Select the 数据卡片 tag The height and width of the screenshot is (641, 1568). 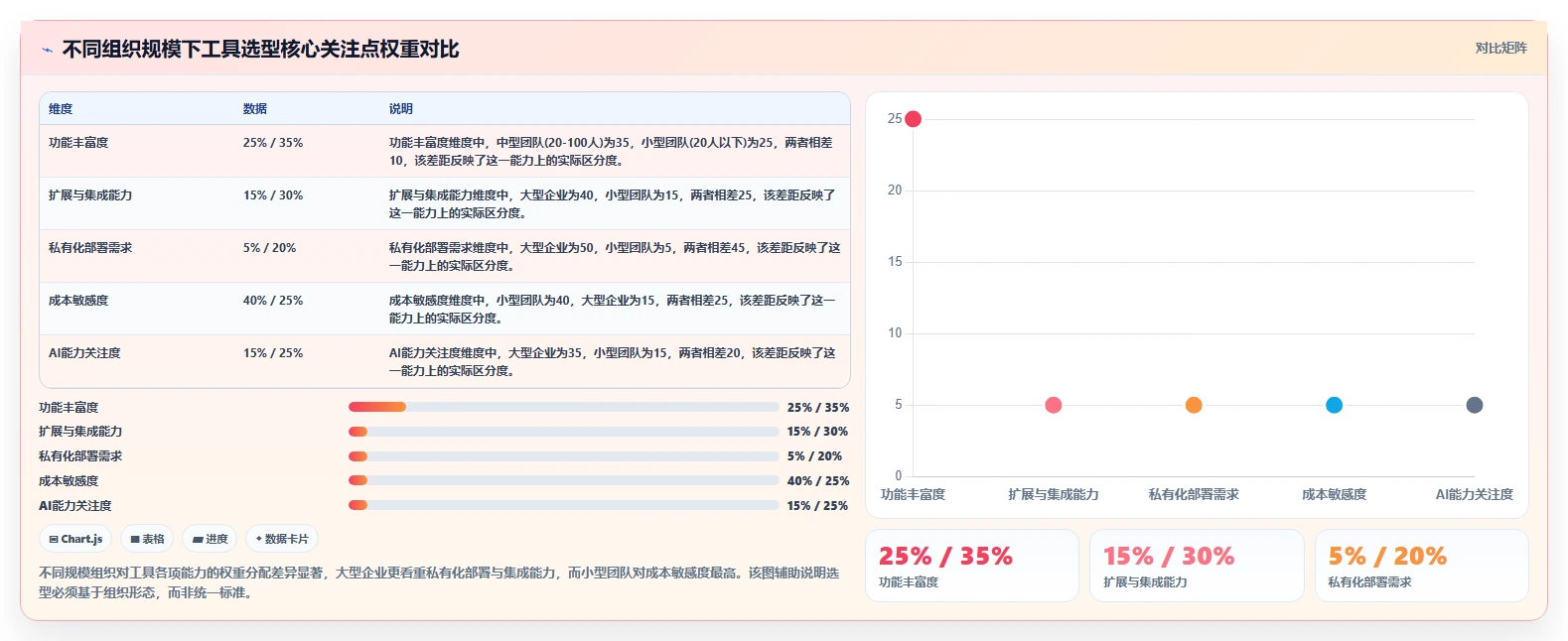click(x=282, y=539)
